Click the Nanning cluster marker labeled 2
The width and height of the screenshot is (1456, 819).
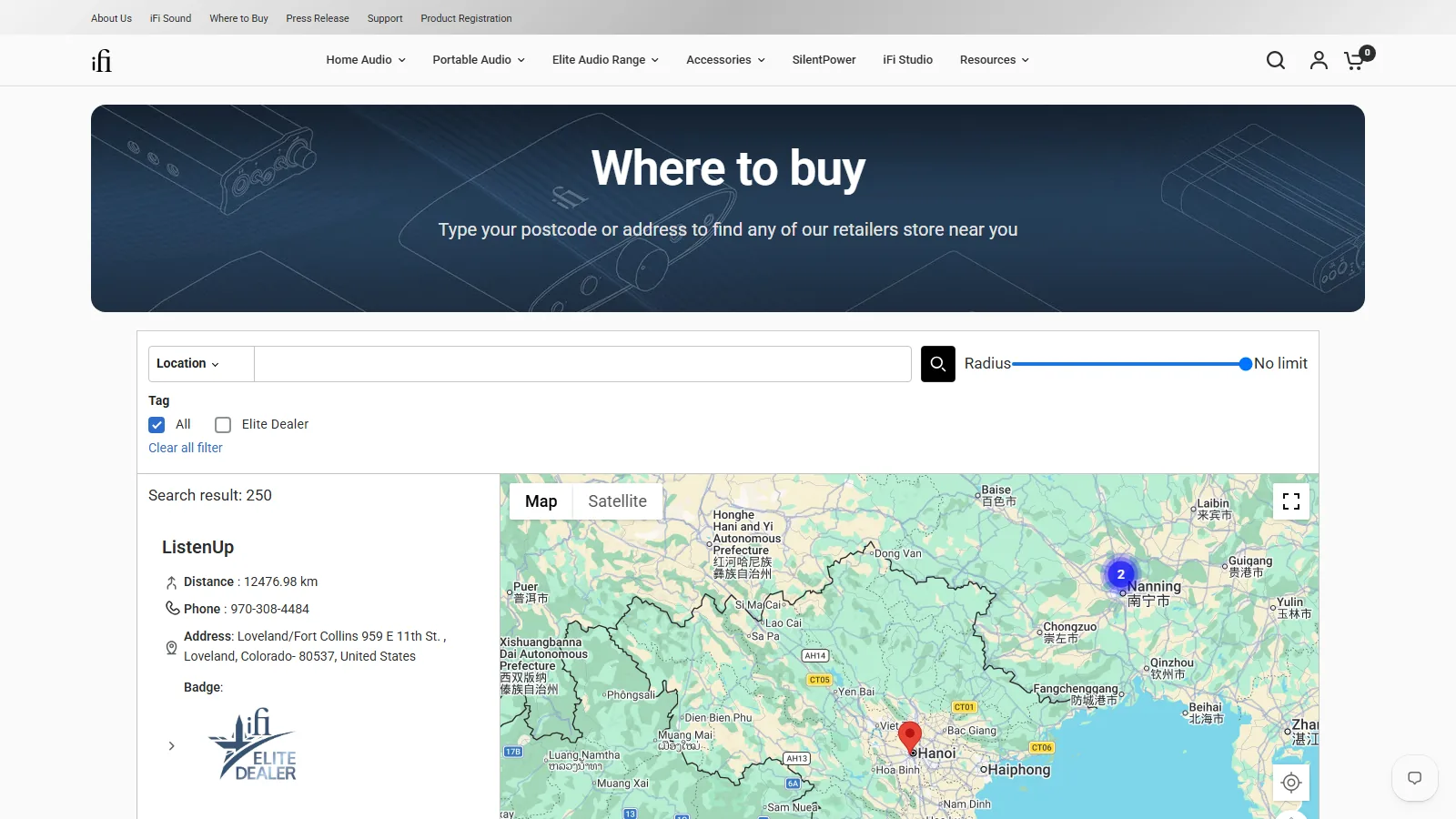click(1121, 574)
